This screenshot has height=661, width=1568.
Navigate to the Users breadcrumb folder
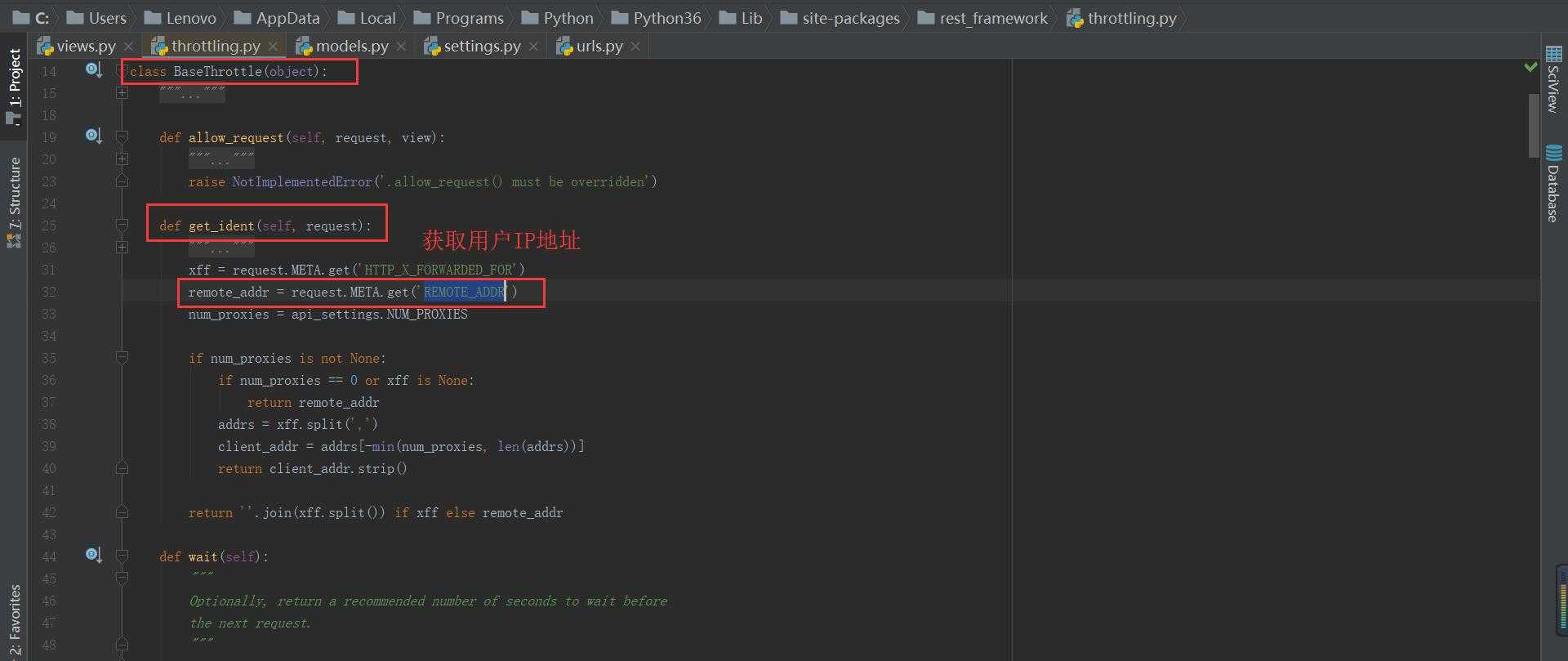point(96,18)
